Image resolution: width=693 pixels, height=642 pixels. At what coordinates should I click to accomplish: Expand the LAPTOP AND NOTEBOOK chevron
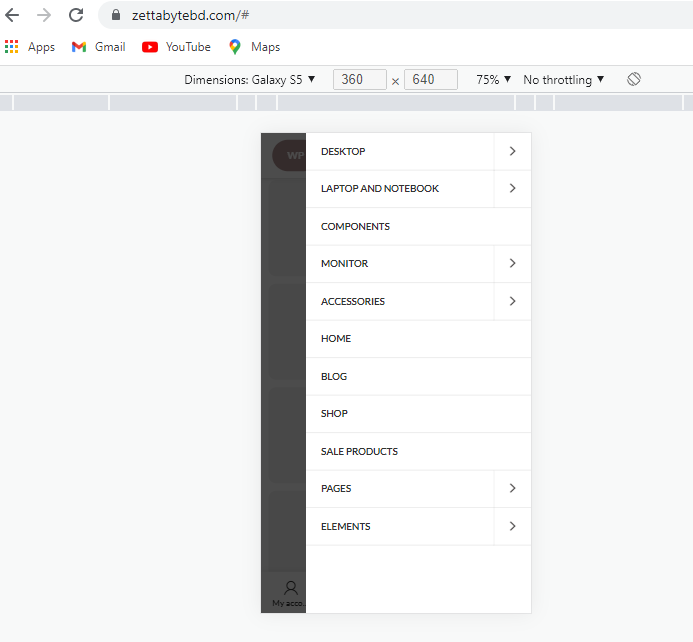[x=513, y=188]
